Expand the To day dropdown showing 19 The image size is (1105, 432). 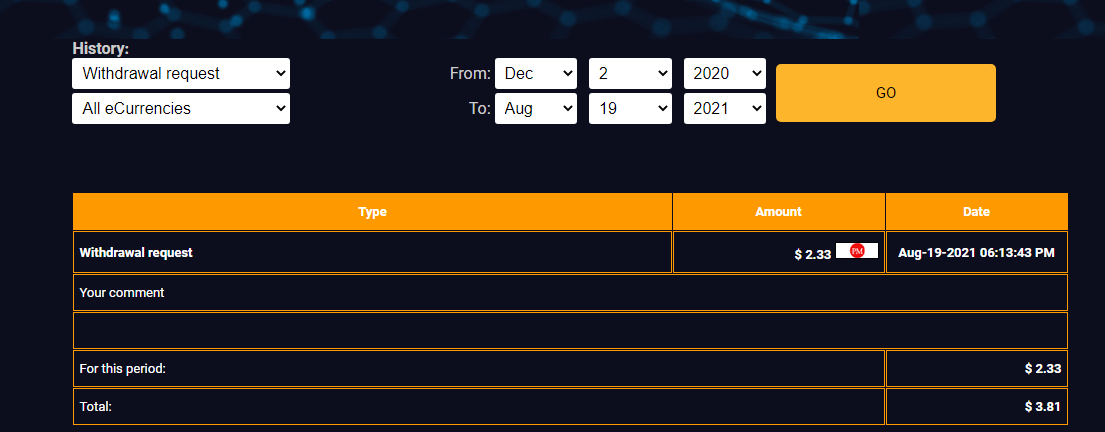tap(629, 109)
